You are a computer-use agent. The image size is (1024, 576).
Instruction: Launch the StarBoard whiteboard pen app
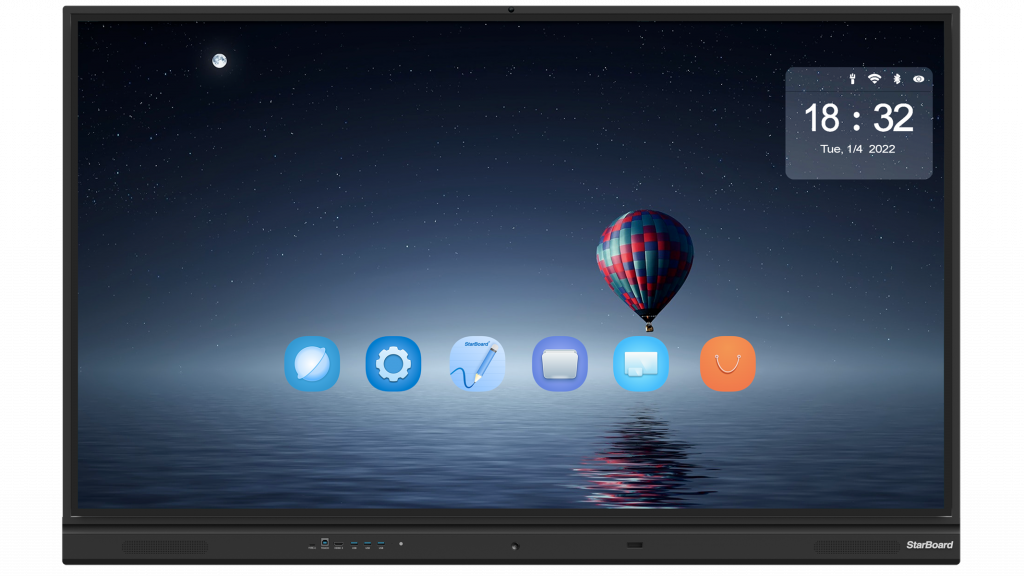tap(477, 364)
